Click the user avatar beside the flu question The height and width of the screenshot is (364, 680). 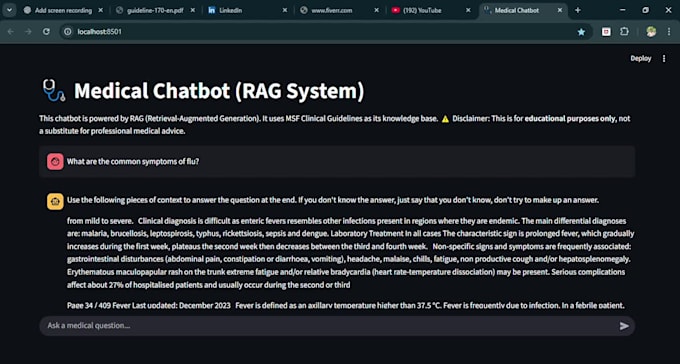point(55,162)
